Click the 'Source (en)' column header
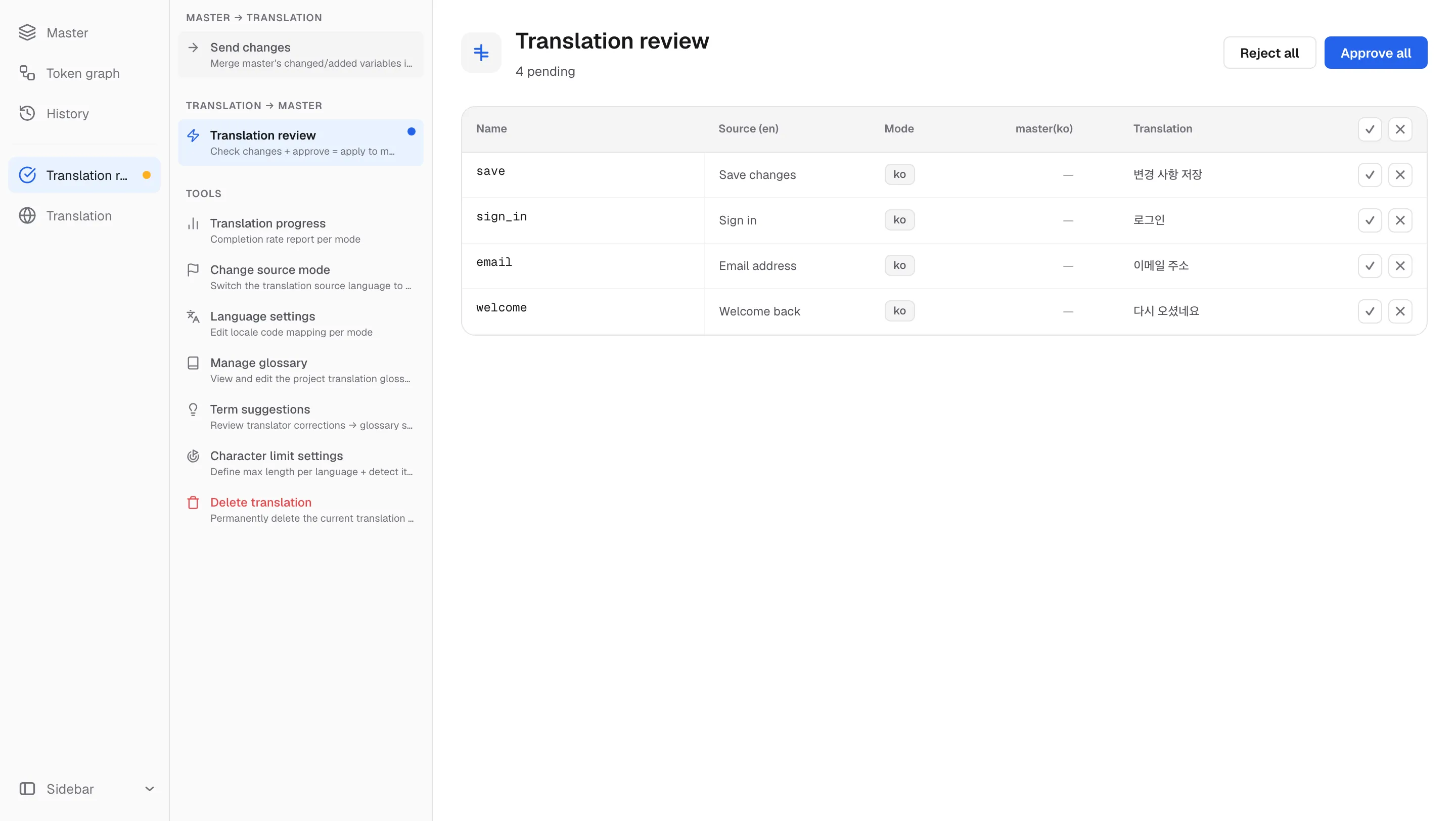This screenshot has width=1456, height=821. [x=748, y=129]
